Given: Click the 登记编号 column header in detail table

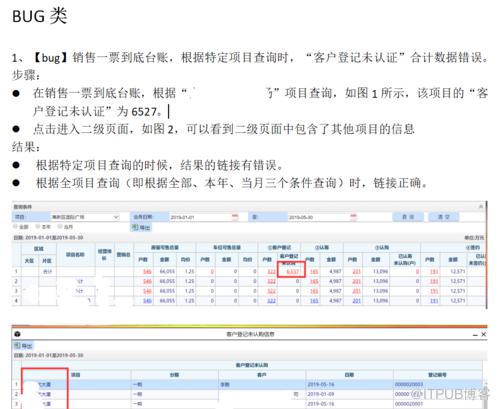Looking at the screenshot, I should pyautogui.click(x=438, y=375).
